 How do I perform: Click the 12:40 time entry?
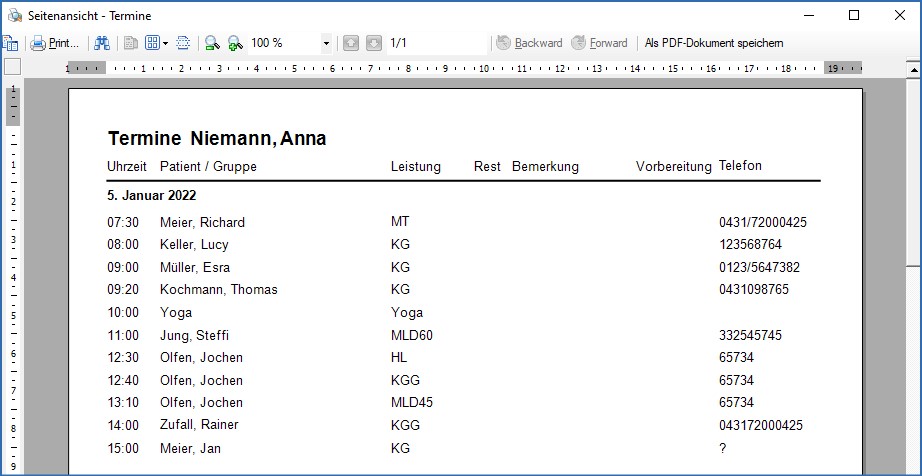click(123, 381)
